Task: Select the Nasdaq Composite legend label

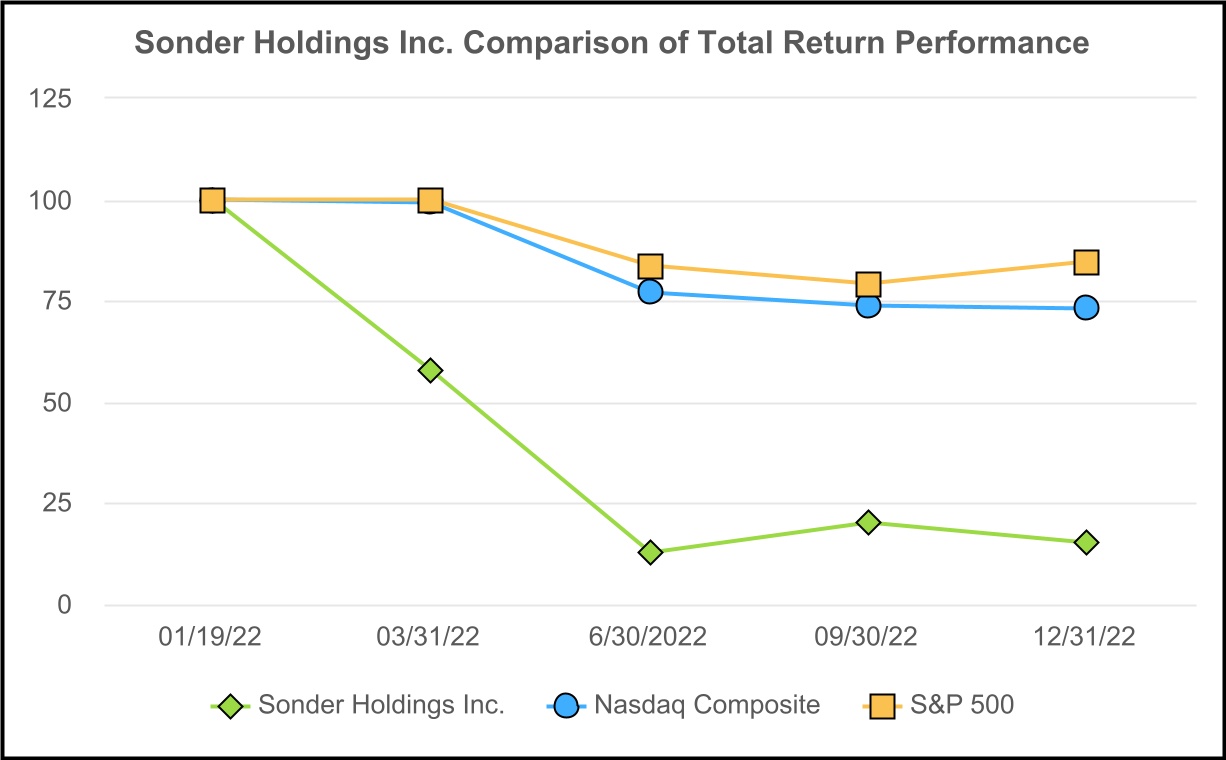Action: 707,705
